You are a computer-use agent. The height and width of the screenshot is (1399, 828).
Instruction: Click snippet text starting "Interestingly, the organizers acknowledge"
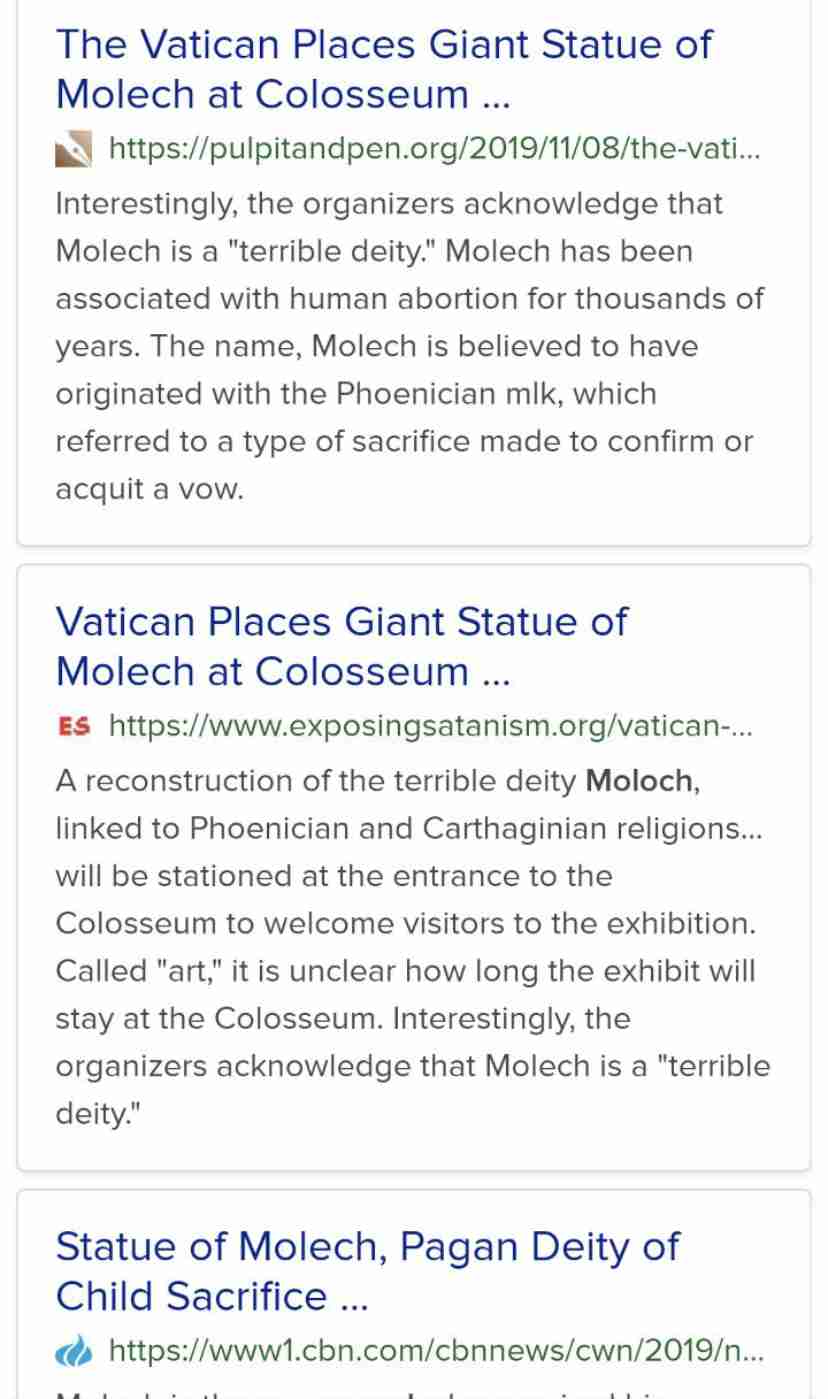389,204
